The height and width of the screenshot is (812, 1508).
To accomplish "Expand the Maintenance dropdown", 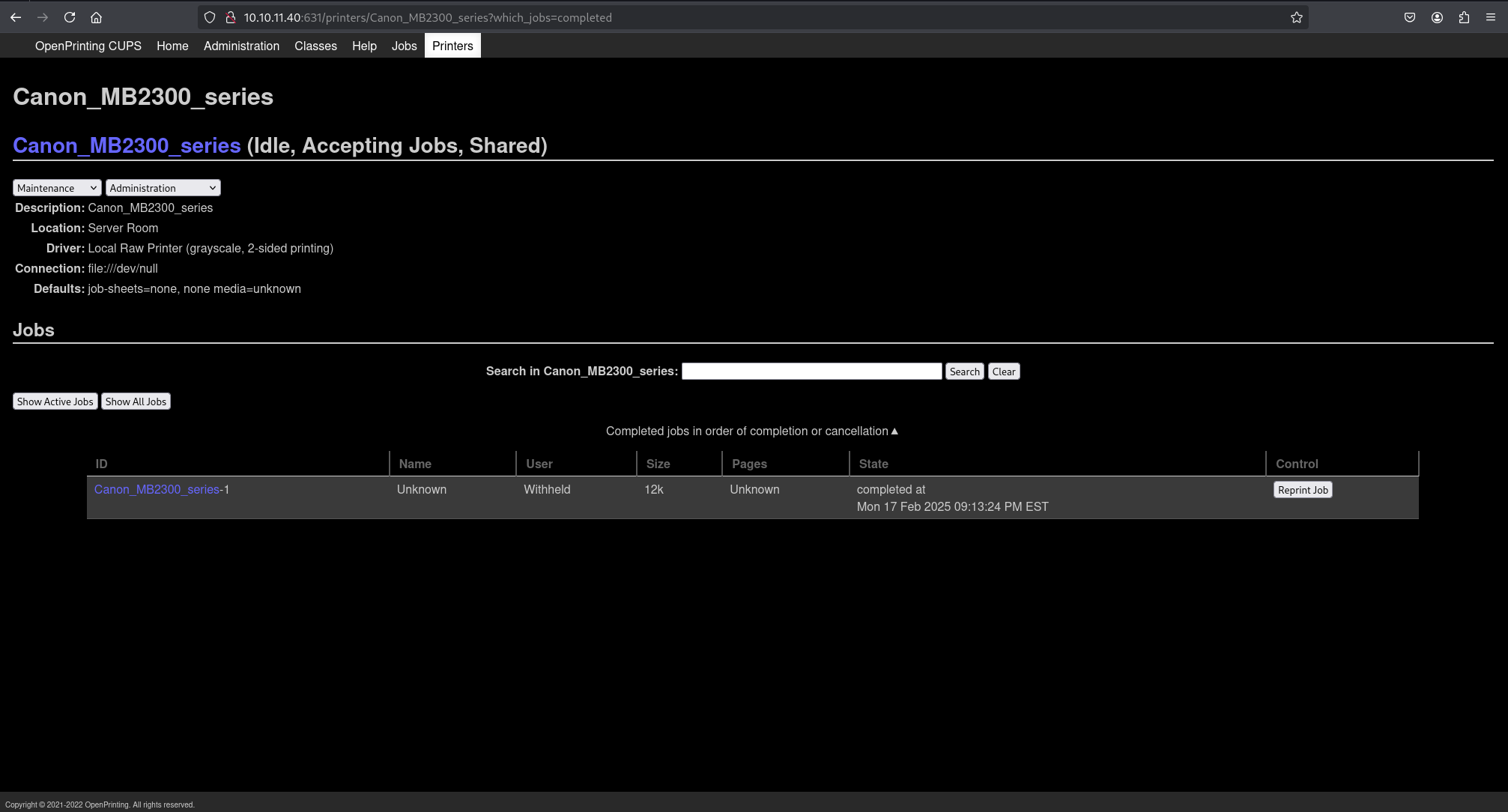I will [57, 188].
